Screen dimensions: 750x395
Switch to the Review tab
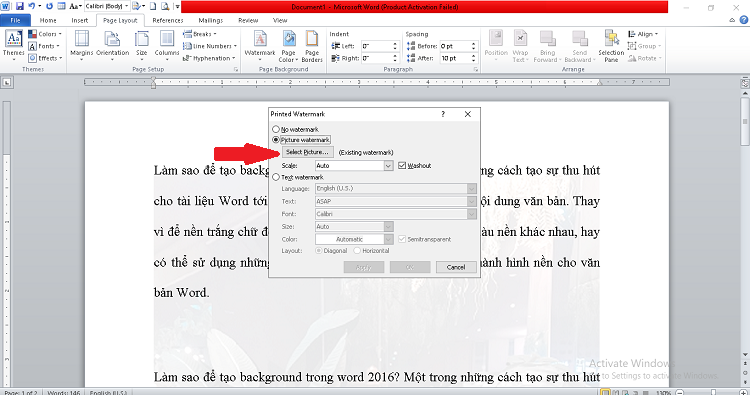tap(248, 20)
